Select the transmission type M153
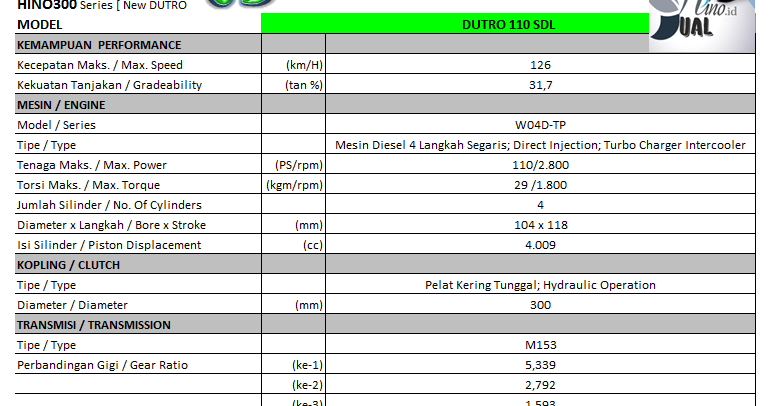 [x=540, y=345]
